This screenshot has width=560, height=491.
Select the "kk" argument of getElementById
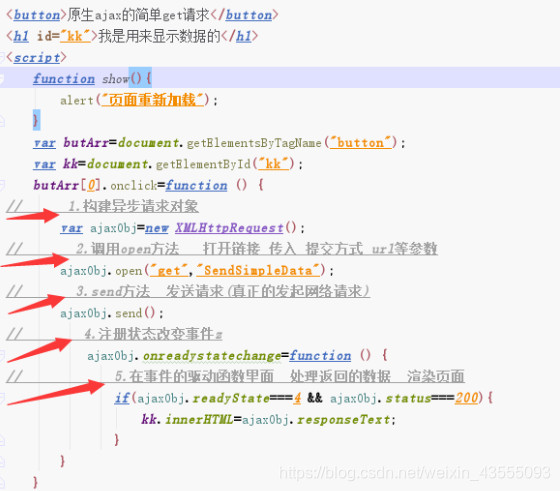tap(273, 164)
